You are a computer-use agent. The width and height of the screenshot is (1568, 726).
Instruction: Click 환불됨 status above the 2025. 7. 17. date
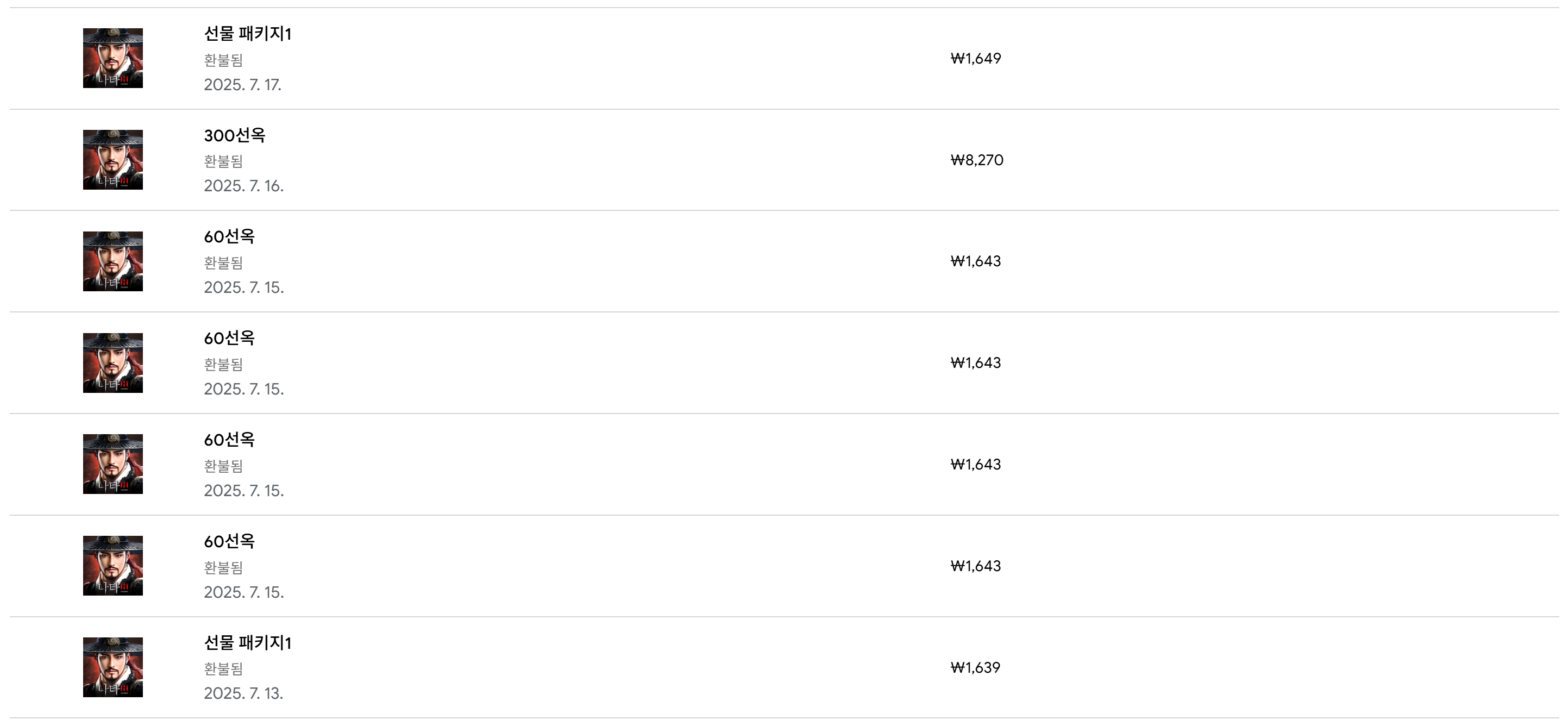pyautogui.click(x=223, y=60)
